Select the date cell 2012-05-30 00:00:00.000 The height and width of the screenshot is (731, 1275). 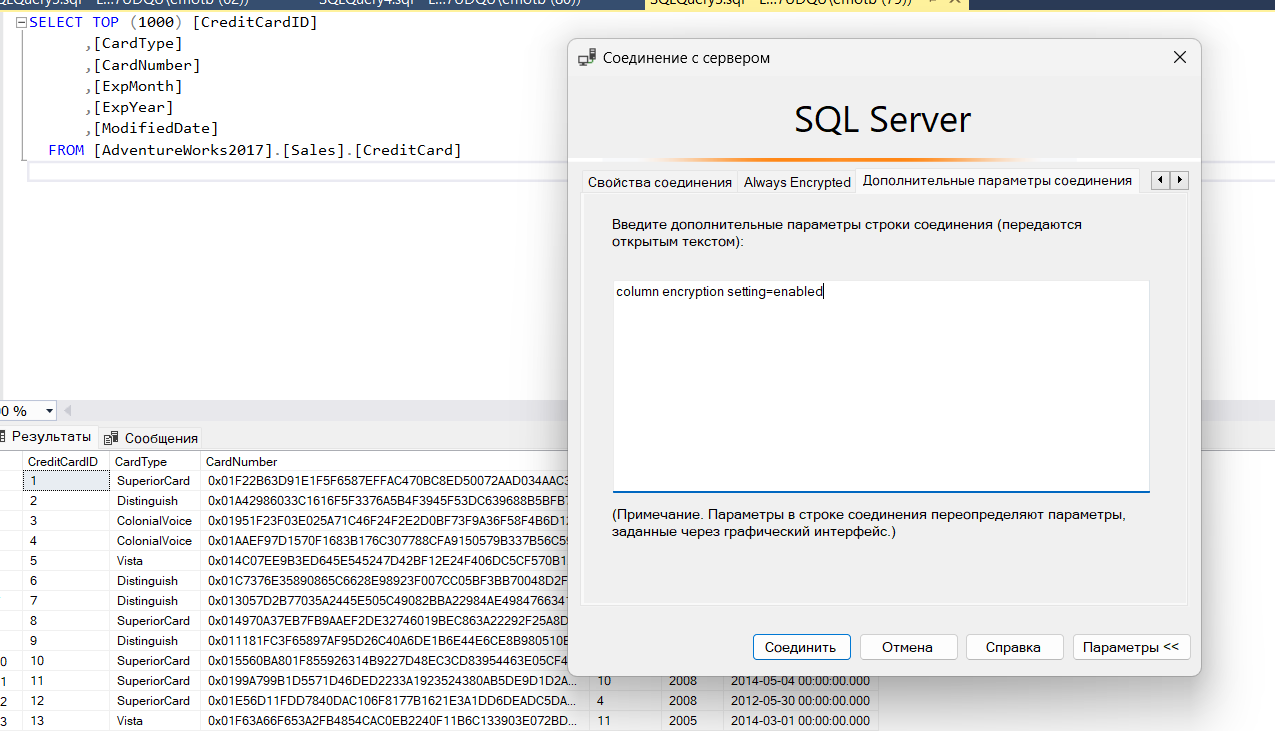pyautogui.click(x=801, y=701)
